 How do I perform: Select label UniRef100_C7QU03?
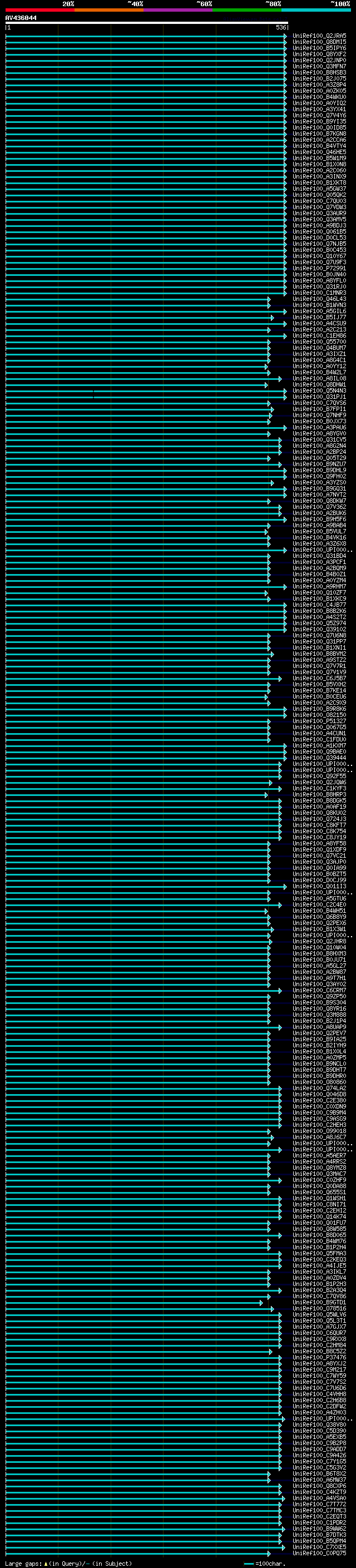click(x=319, y=201)
